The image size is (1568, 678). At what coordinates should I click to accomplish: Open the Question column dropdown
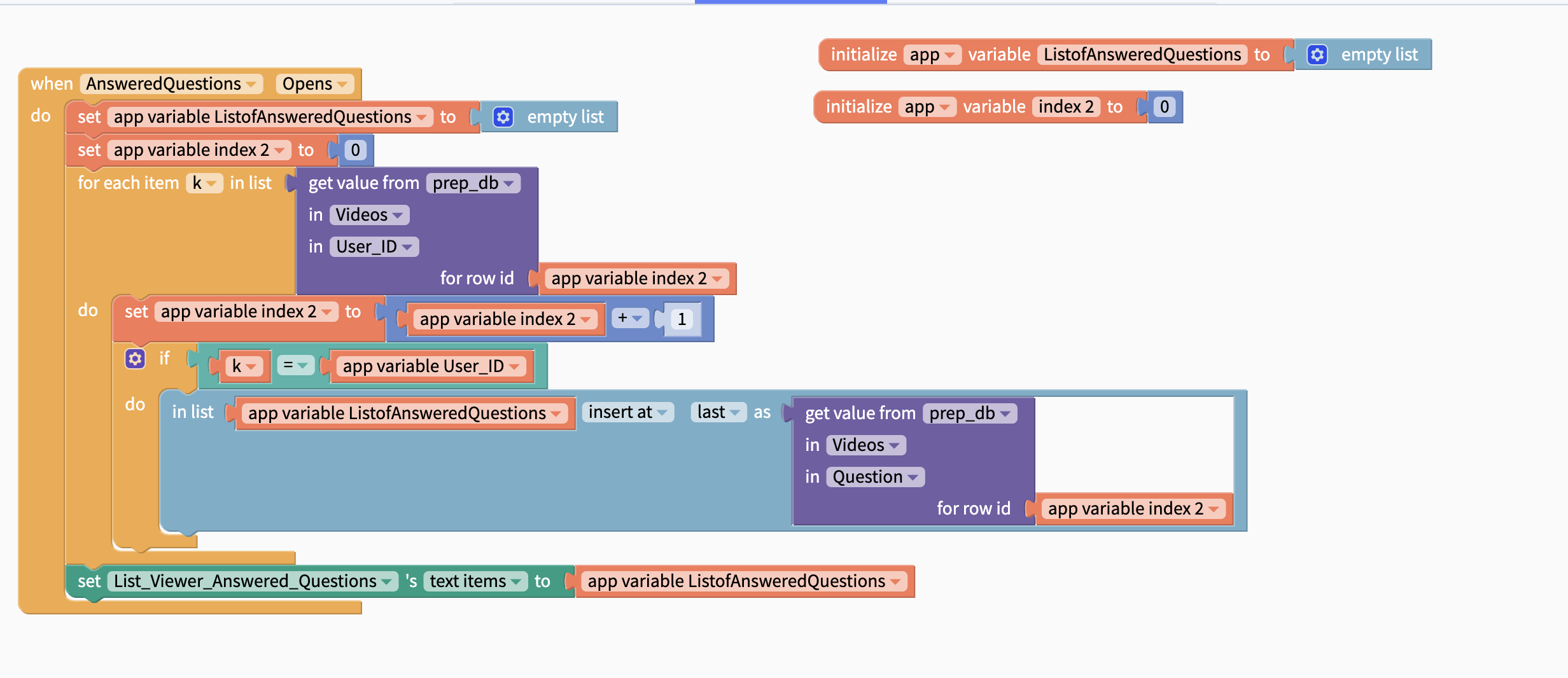875,477
